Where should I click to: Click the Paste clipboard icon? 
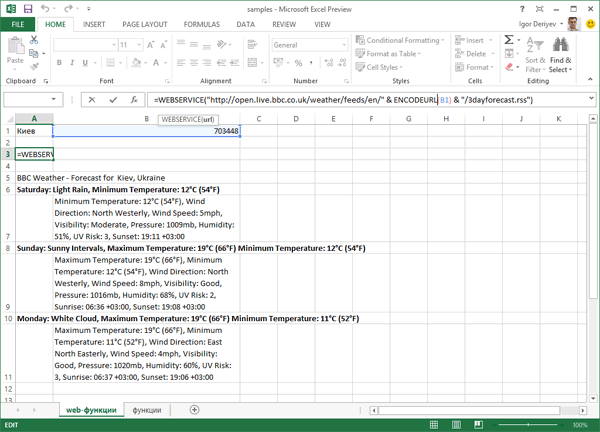(x=15, y=46)
